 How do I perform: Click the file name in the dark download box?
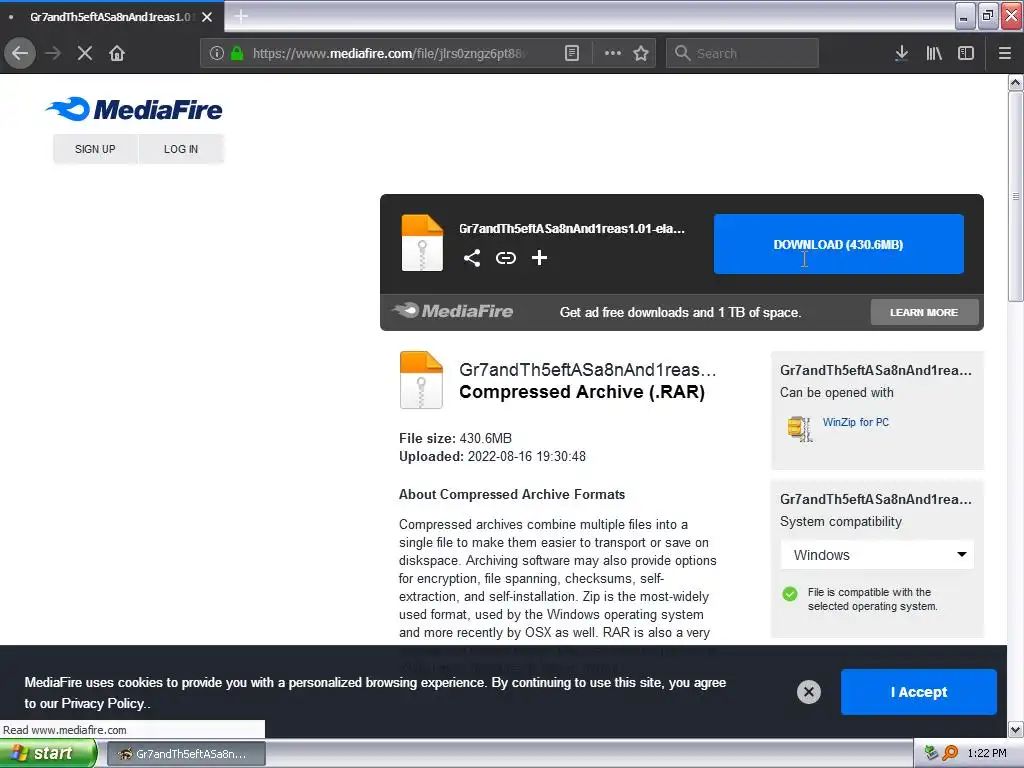[571, 229]
